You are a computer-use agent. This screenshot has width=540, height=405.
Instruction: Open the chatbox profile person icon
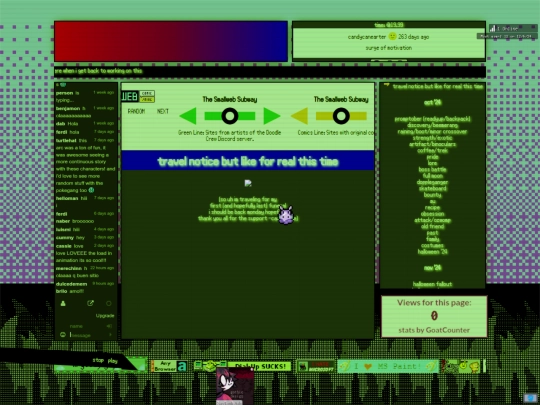pos(63,303)
